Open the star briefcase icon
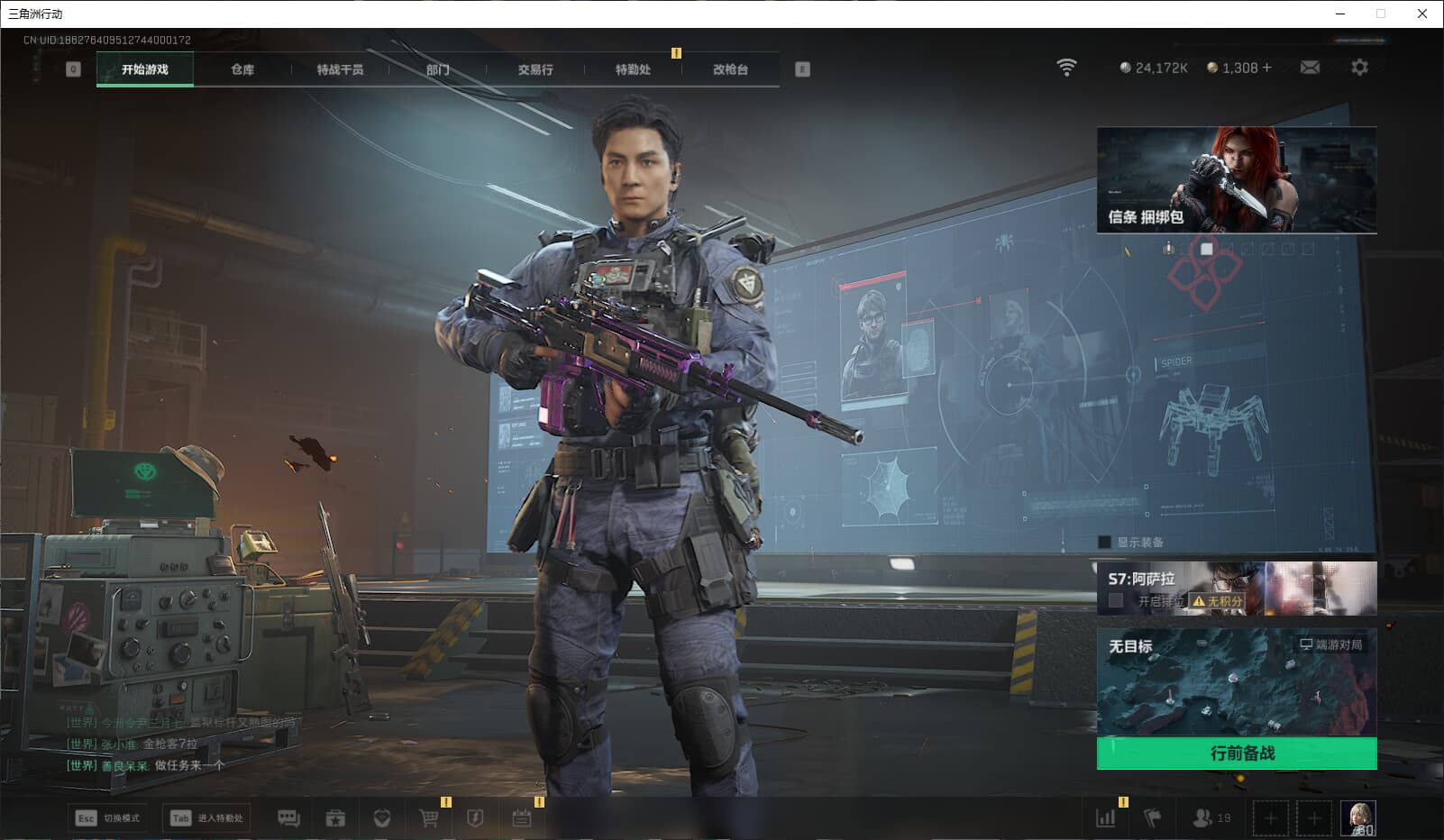Viewport: 1444px width, 840px height. tap(335, 818)
